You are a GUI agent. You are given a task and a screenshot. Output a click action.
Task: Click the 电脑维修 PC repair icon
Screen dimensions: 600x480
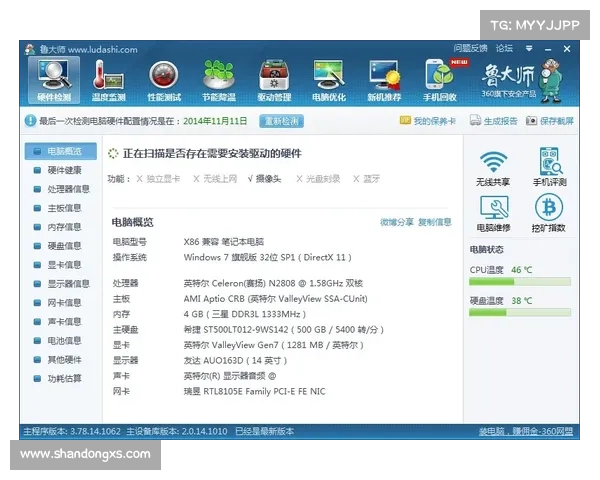(x=494, y=214)
